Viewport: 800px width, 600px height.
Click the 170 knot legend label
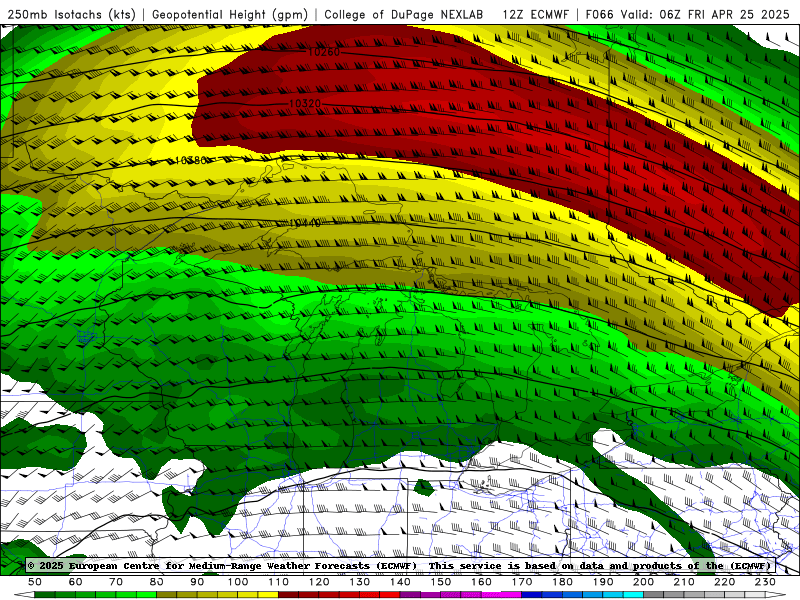521,582
